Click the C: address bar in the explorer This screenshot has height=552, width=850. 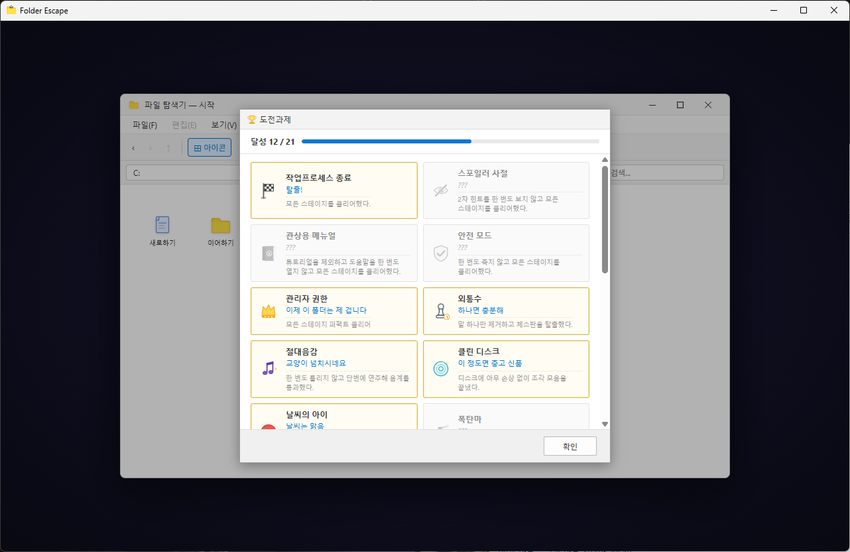182,173
